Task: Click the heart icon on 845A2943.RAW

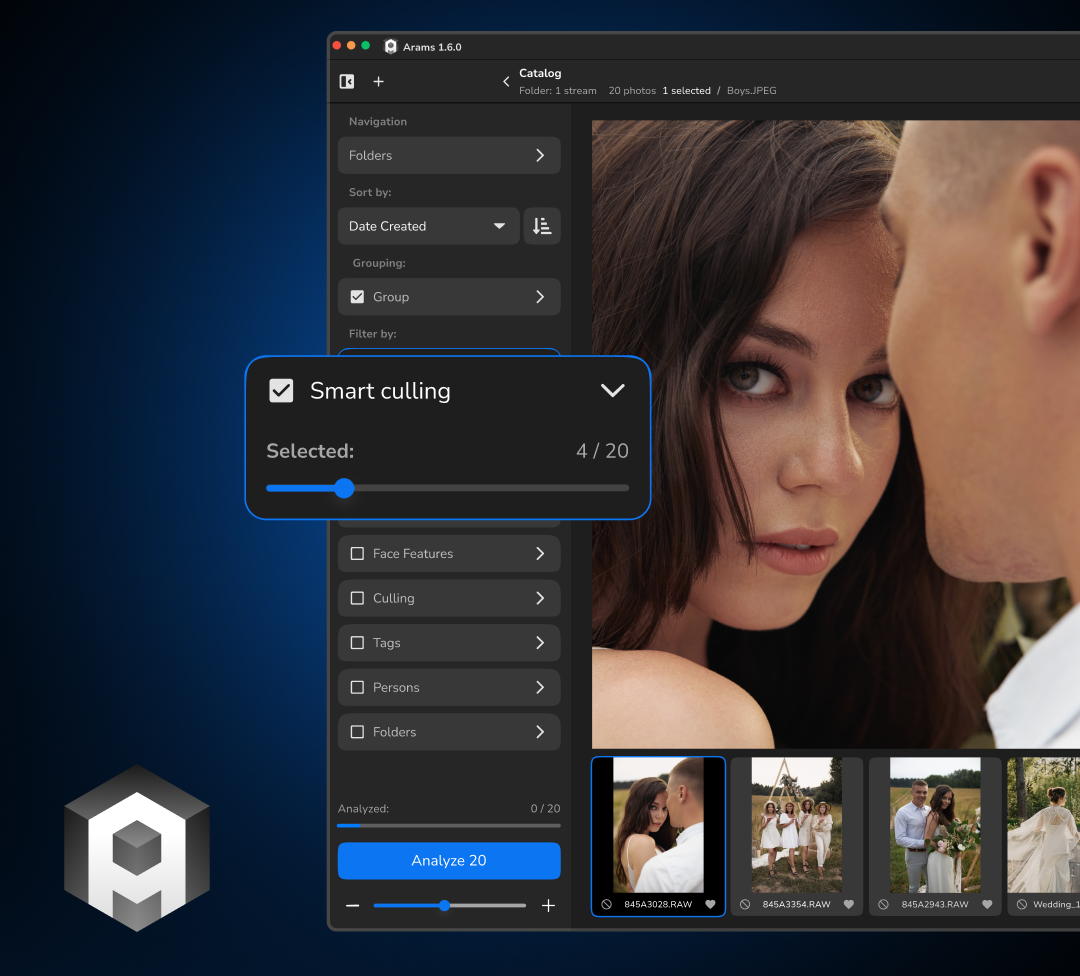Action: click(987, 904)
